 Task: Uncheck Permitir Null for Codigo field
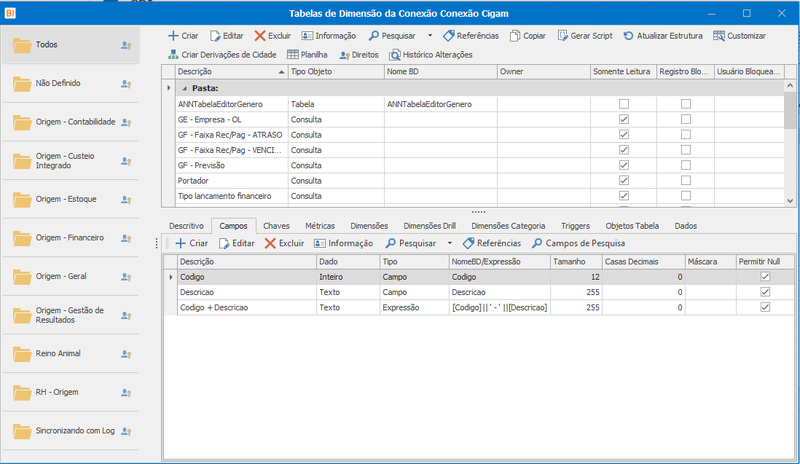(x=765, y=277)
